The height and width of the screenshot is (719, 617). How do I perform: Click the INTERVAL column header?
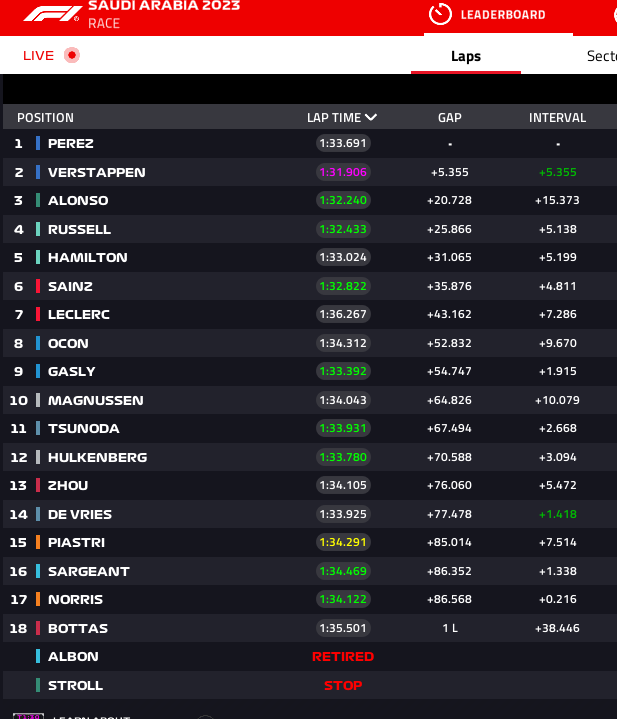557,118
